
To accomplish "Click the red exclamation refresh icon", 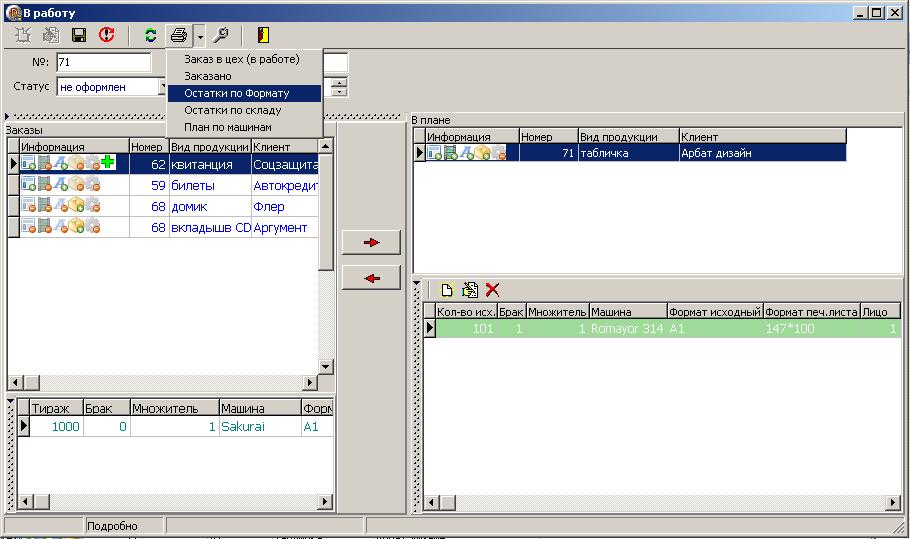I will coord(106,35).
